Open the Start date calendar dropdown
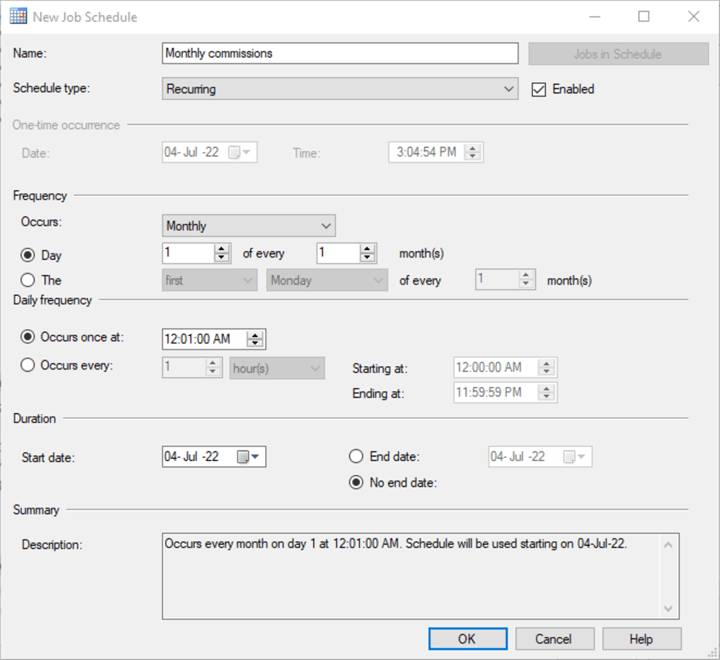Screen dimensions: 720x660 (248, 457)
